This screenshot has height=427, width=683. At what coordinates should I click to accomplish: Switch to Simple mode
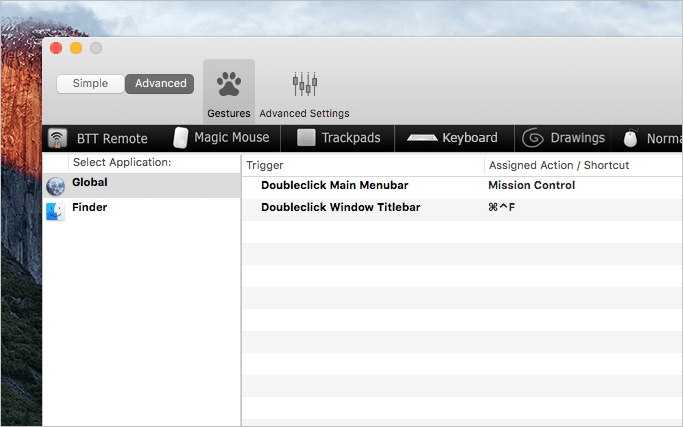(90, 84)
